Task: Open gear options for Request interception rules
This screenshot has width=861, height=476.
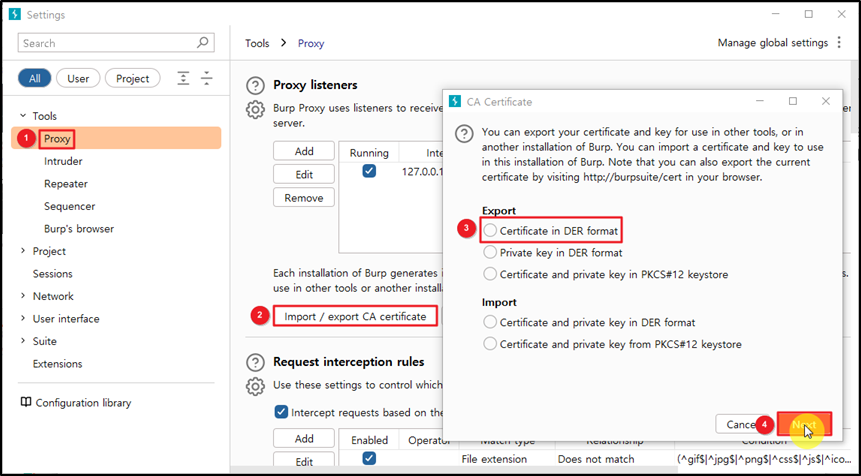Action: coord(255,386)
